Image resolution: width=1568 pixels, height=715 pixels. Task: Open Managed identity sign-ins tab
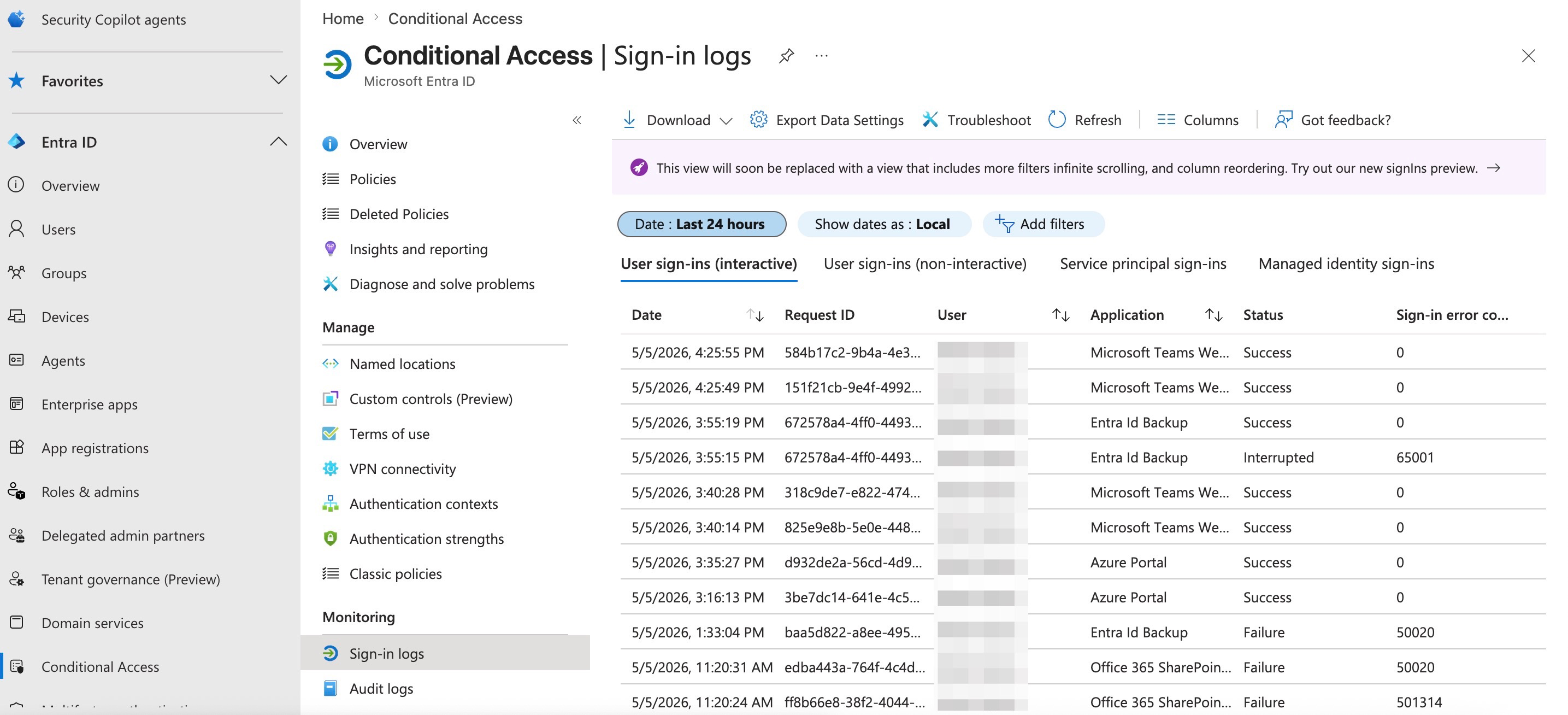click(x=1346, y=263)
